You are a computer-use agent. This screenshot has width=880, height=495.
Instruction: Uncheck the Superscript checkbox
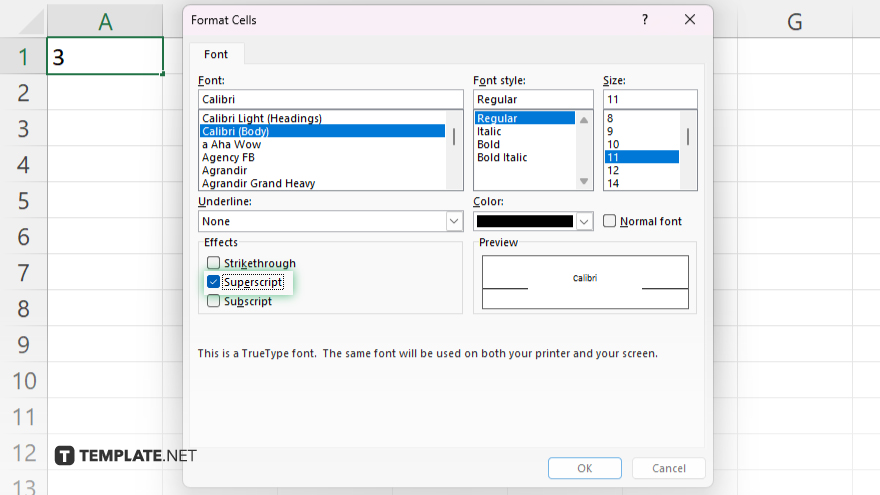point(213,282)
